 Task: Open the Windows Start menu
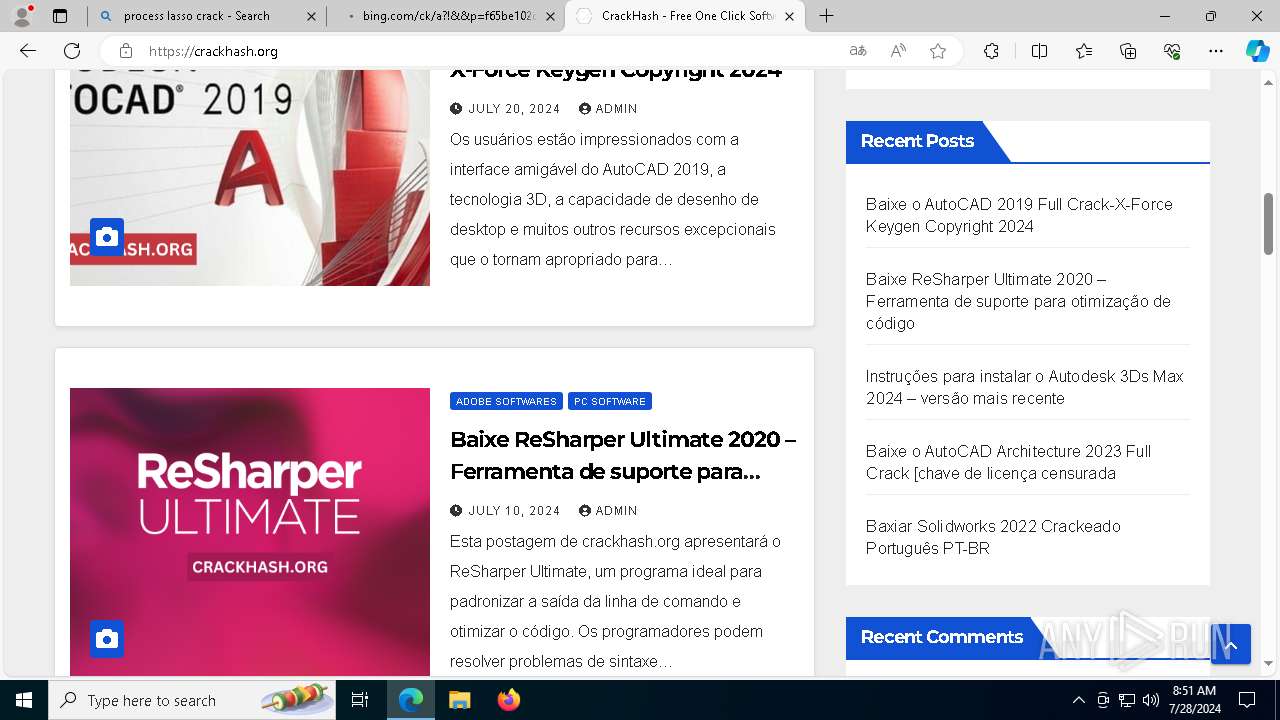(x=24, y=700)
